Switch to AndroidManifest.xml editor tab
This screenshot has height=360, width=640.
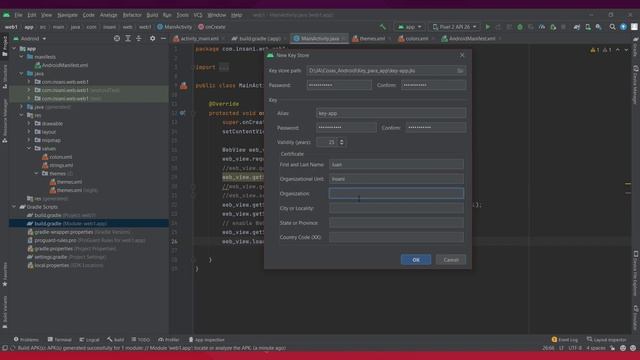[x=470, y=38]
